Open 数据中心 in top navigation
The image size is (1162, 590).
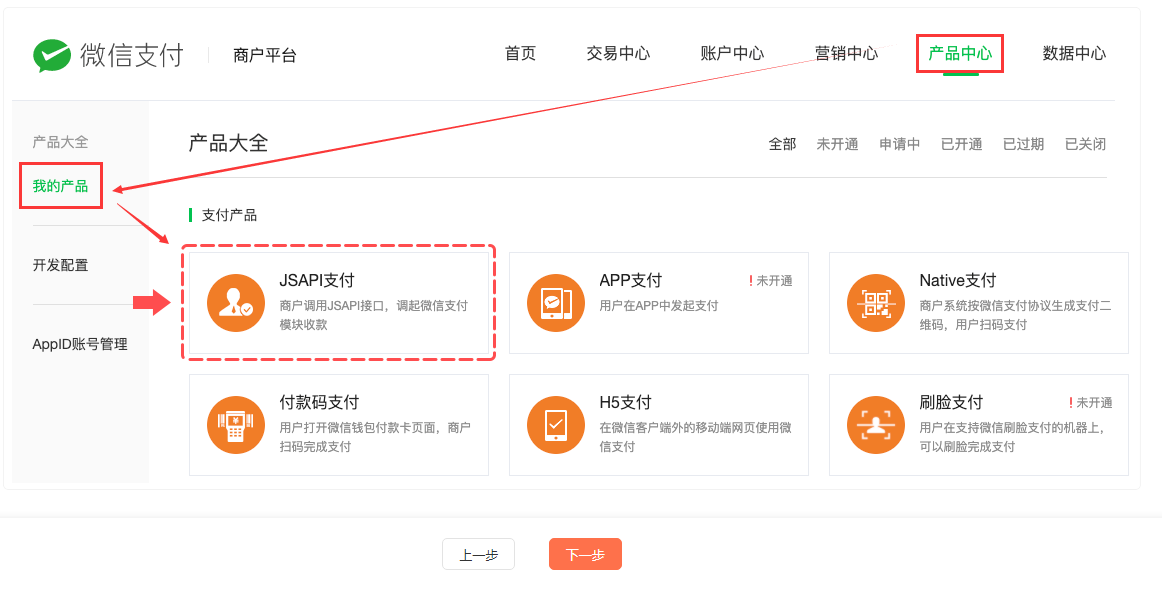coord(1075,53)
